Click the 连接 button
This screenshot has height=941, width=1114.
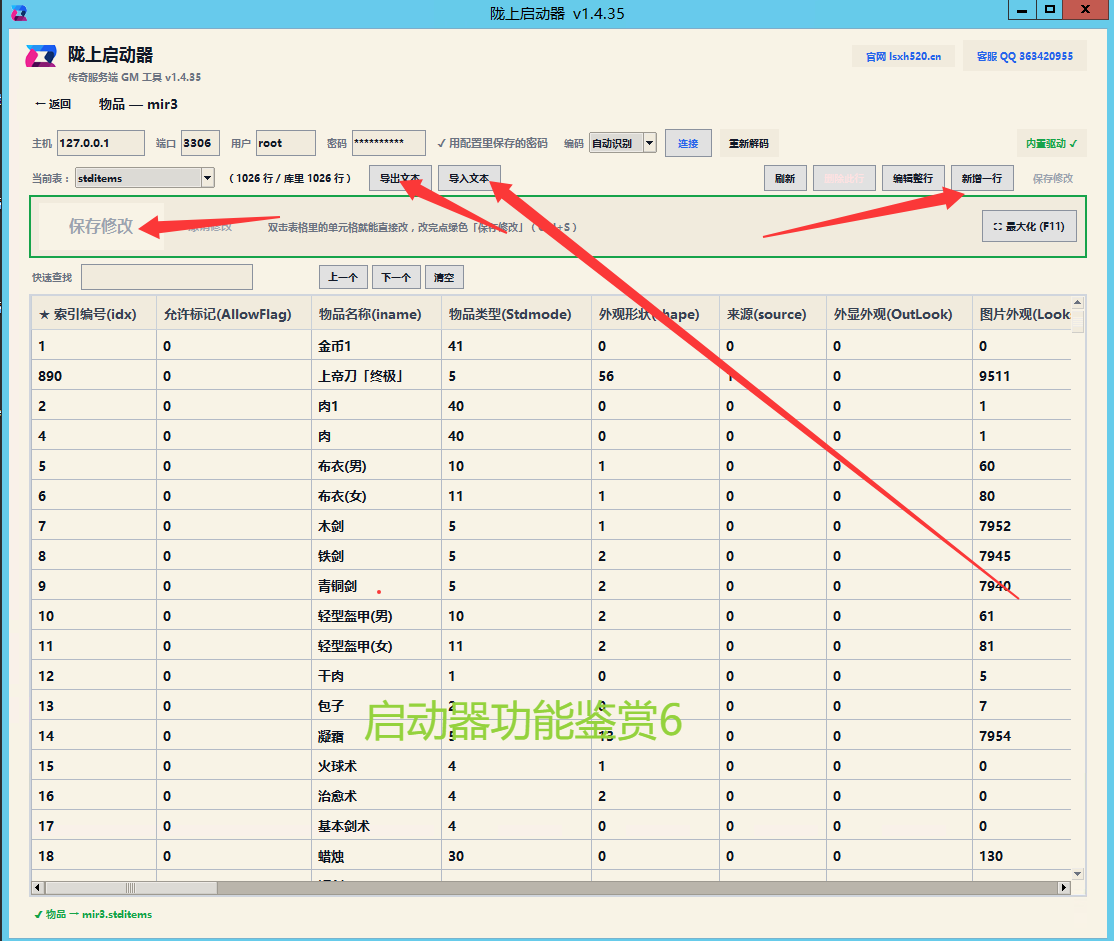pos(688,144)
